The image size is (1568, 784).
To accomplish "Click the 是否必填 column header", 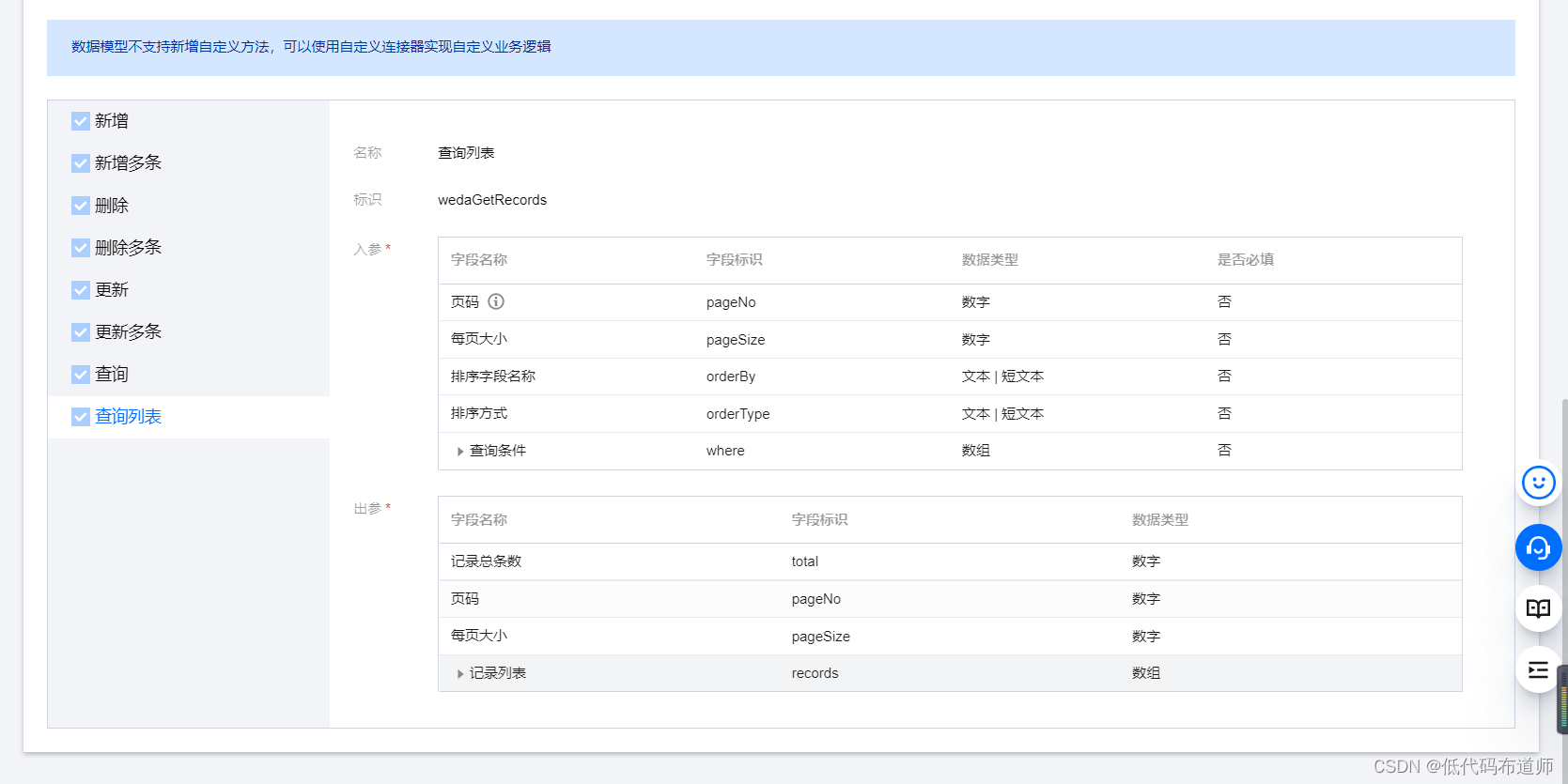I will pyautogui.click(x=1246, y=260).
